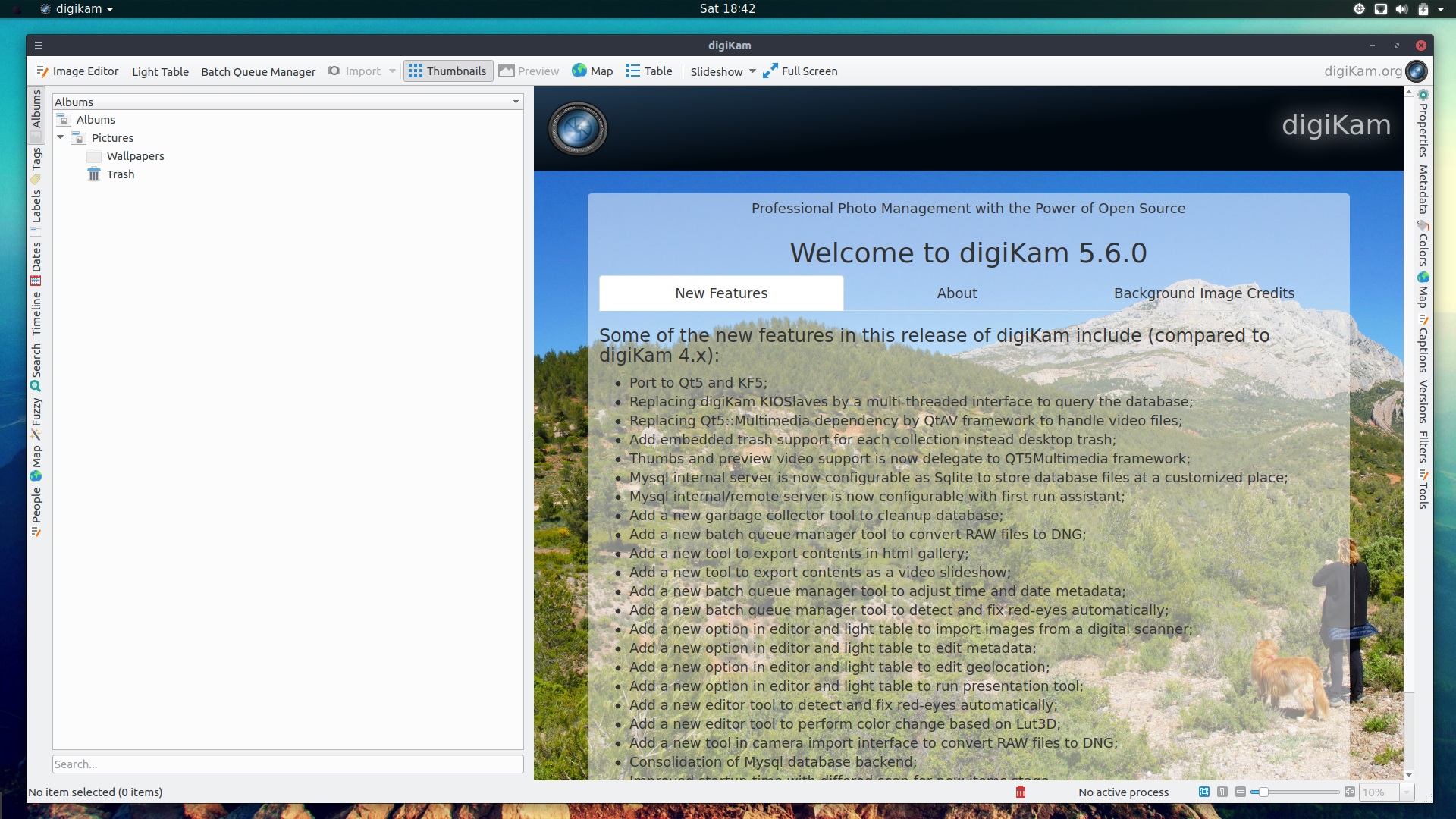Activate Full Screen mode
This screenshot has width=1456, height=819.
pyautogui.click(x=800, y=71)
